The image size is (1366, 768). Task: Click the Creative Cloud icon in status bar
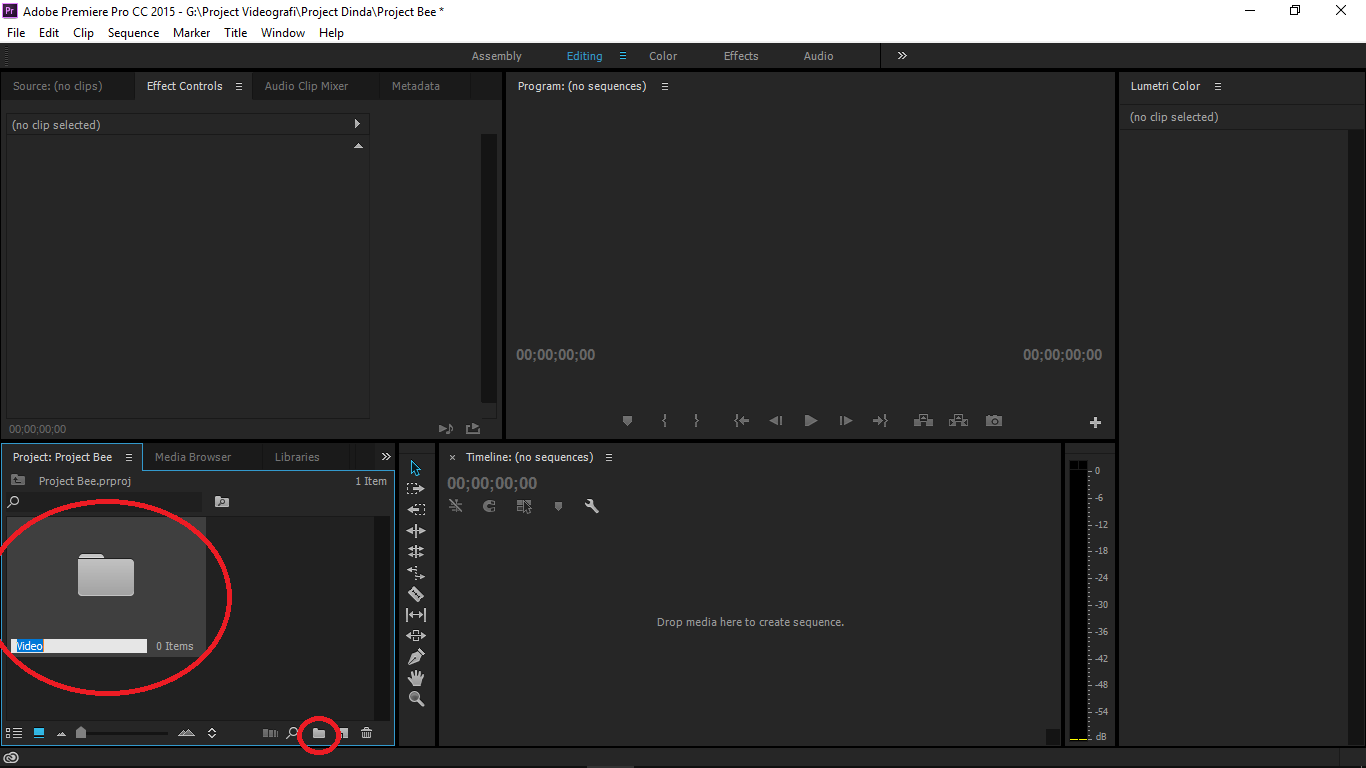point(12,758)
